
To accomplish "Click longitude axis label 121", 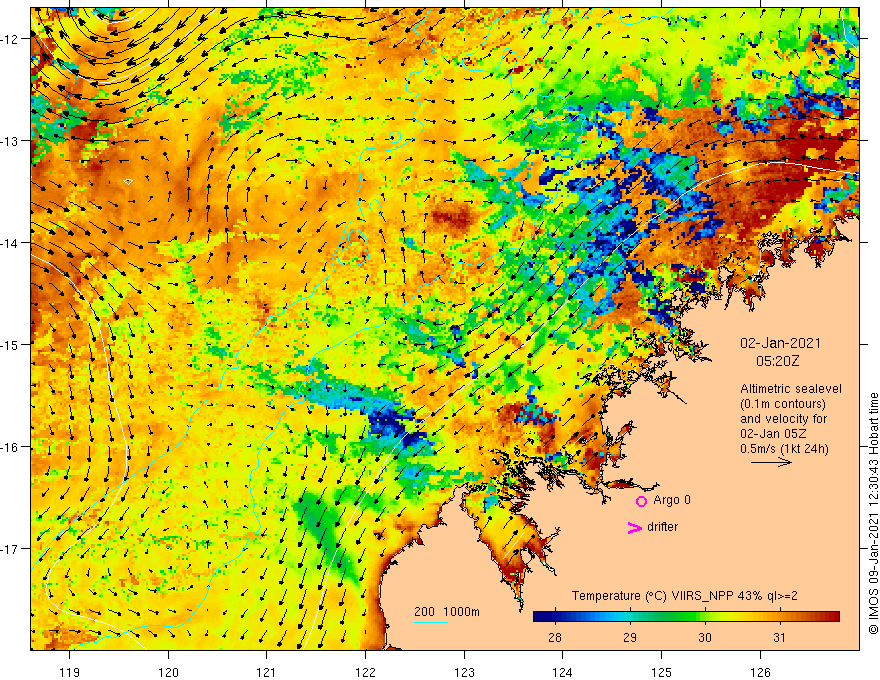I will [266, 672].
